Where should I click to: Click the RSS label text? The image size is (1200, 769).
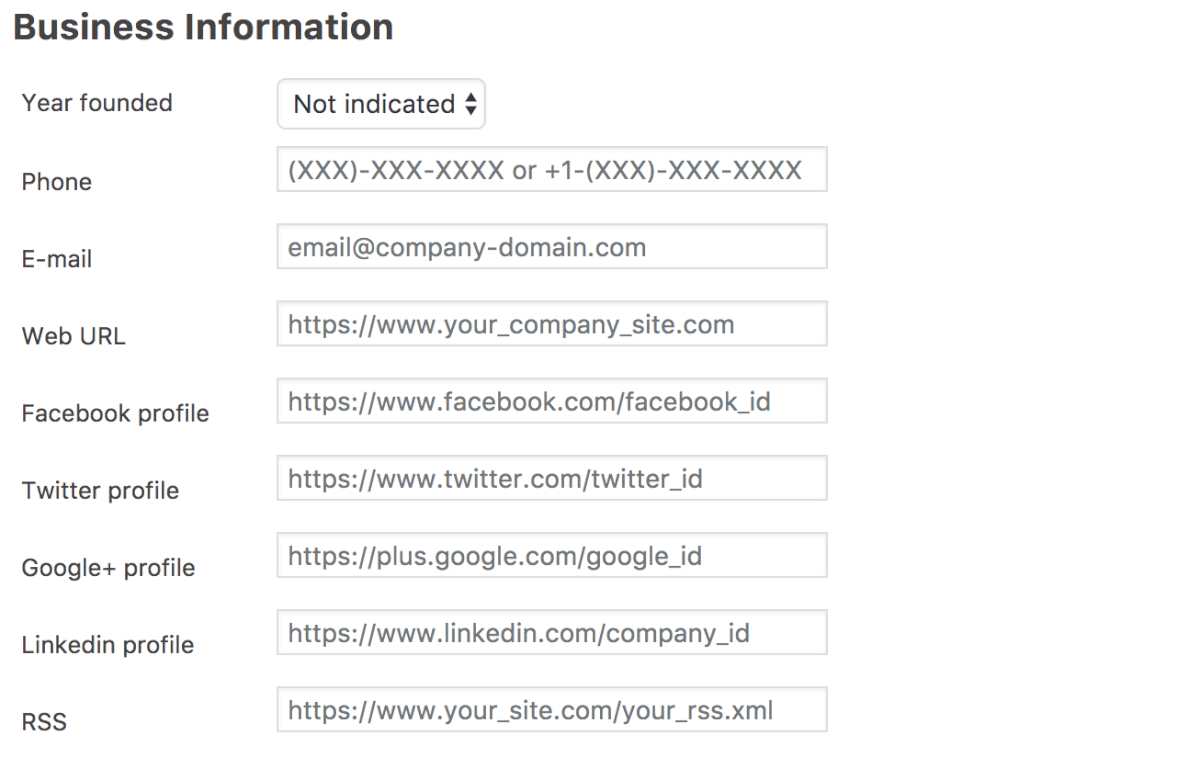[44, 721]
